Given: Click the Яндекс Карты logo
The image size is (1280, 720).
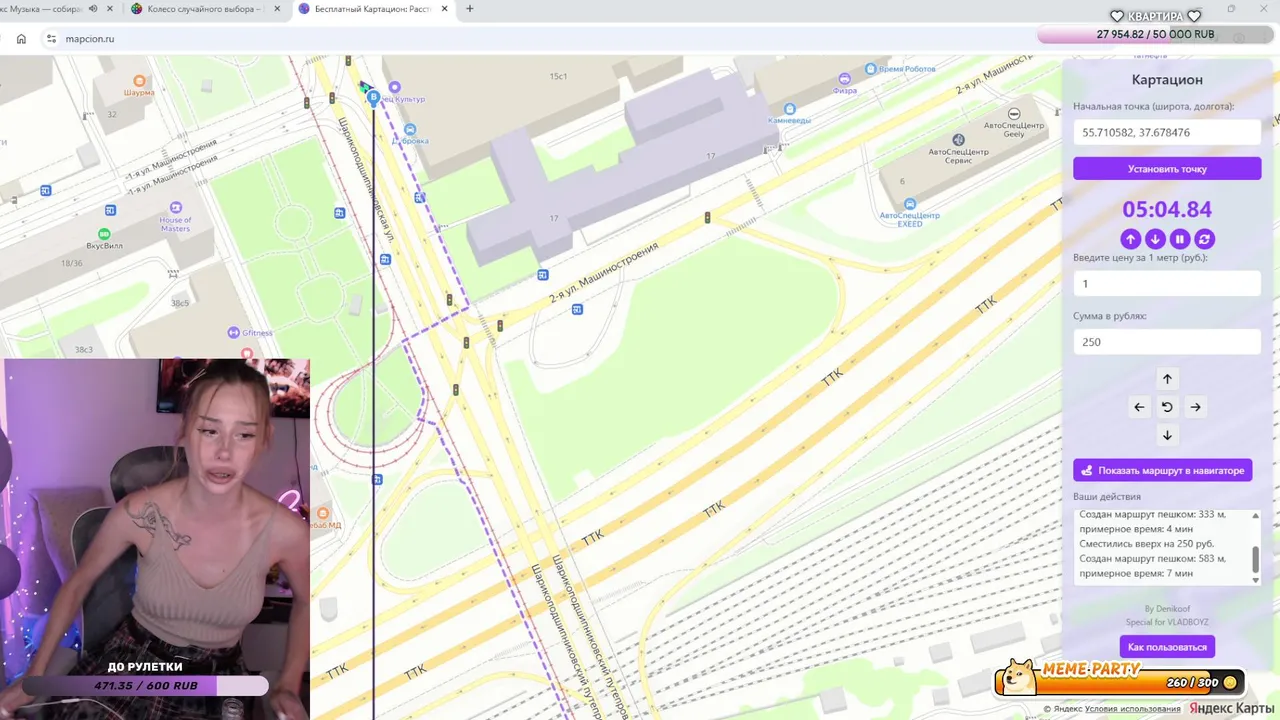Looking at the screenshot, I should (x=1231, y=708).
